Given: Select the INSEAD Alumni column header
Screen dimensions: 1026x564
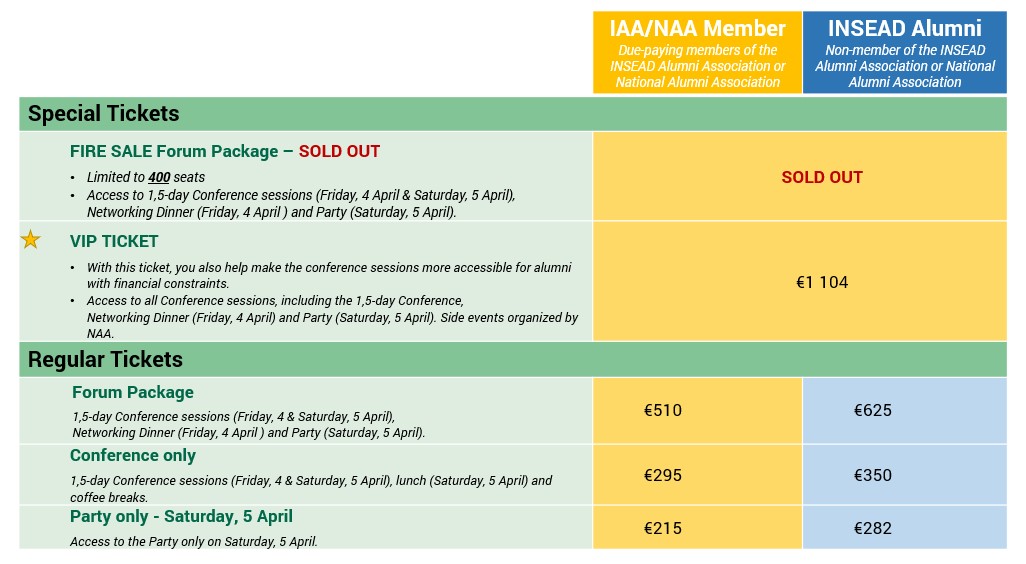Looking at the screenshot, I should (904, 28).
